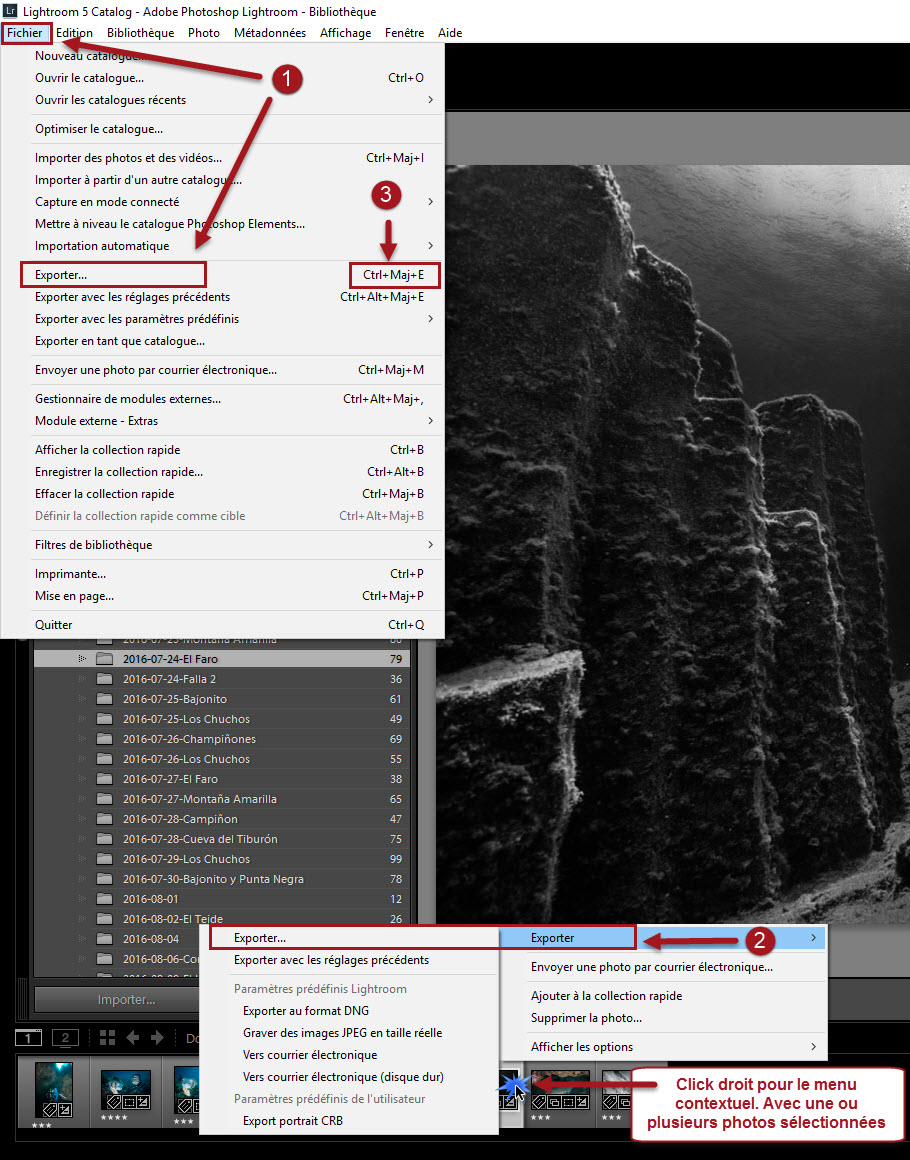This screenshot has height=1160, width=910.
Task: Choose Ajouter à la collection rapide
Action: (664, 996)
